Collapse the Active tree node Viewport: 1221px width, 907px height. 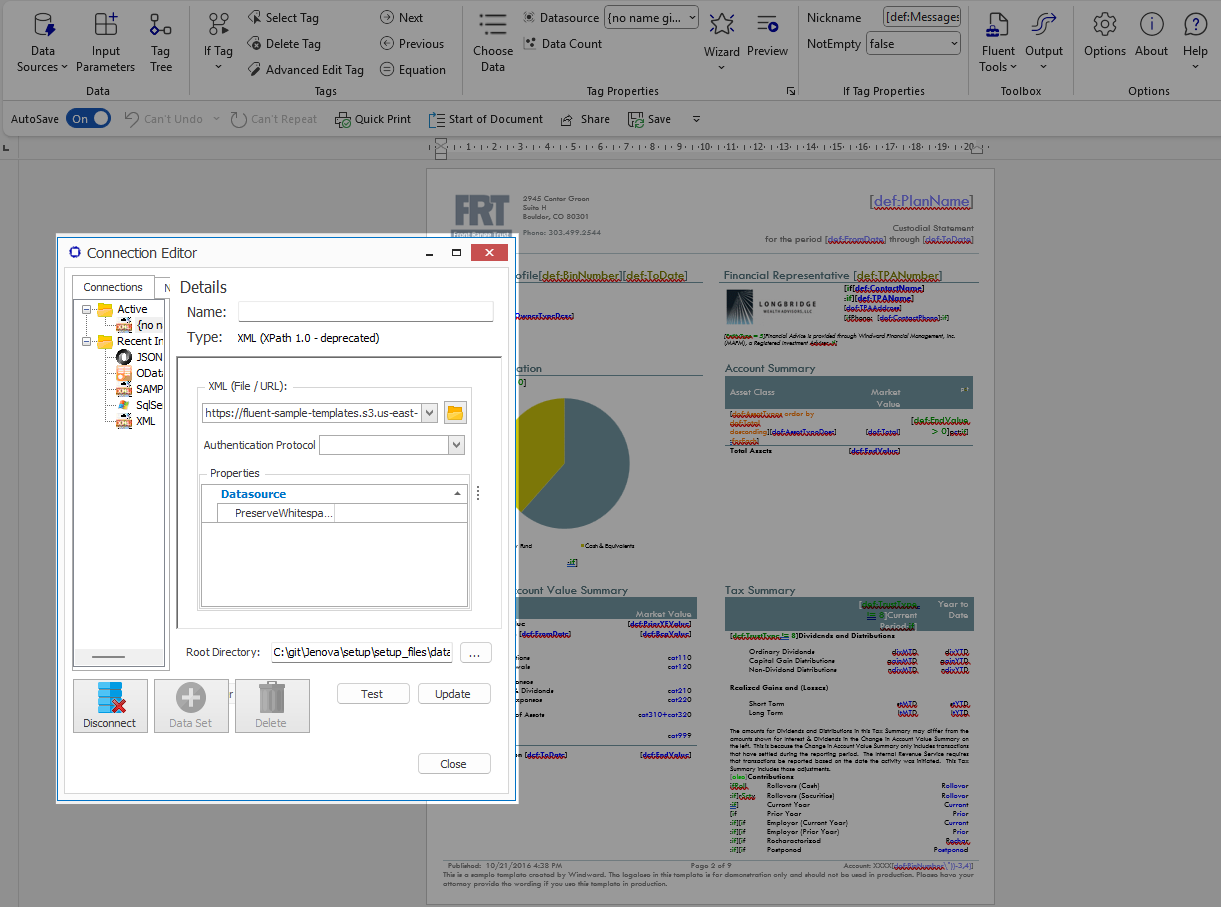pos(88,309)
